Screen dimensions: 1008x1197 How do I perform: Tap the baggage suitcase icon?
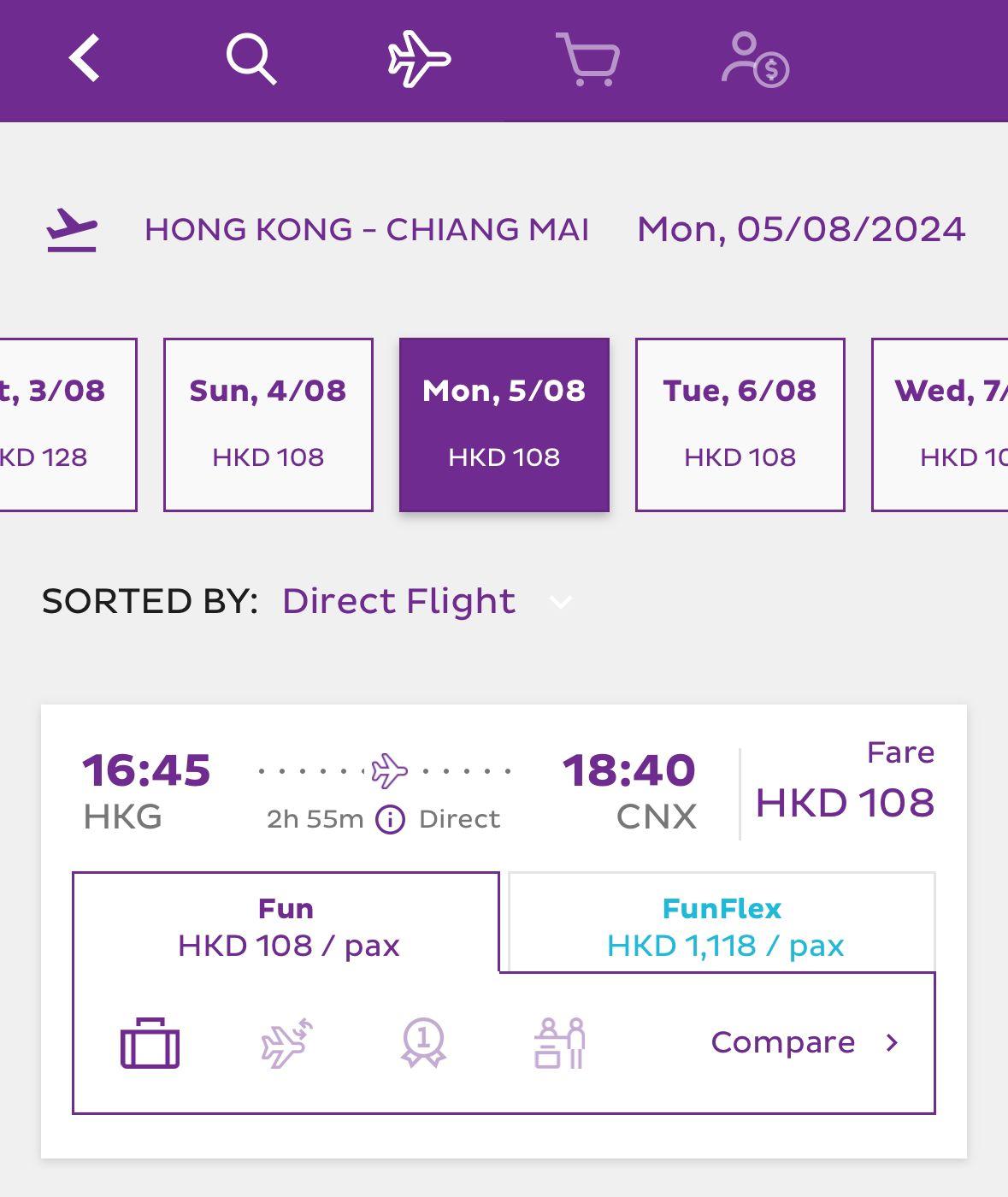150,1043
